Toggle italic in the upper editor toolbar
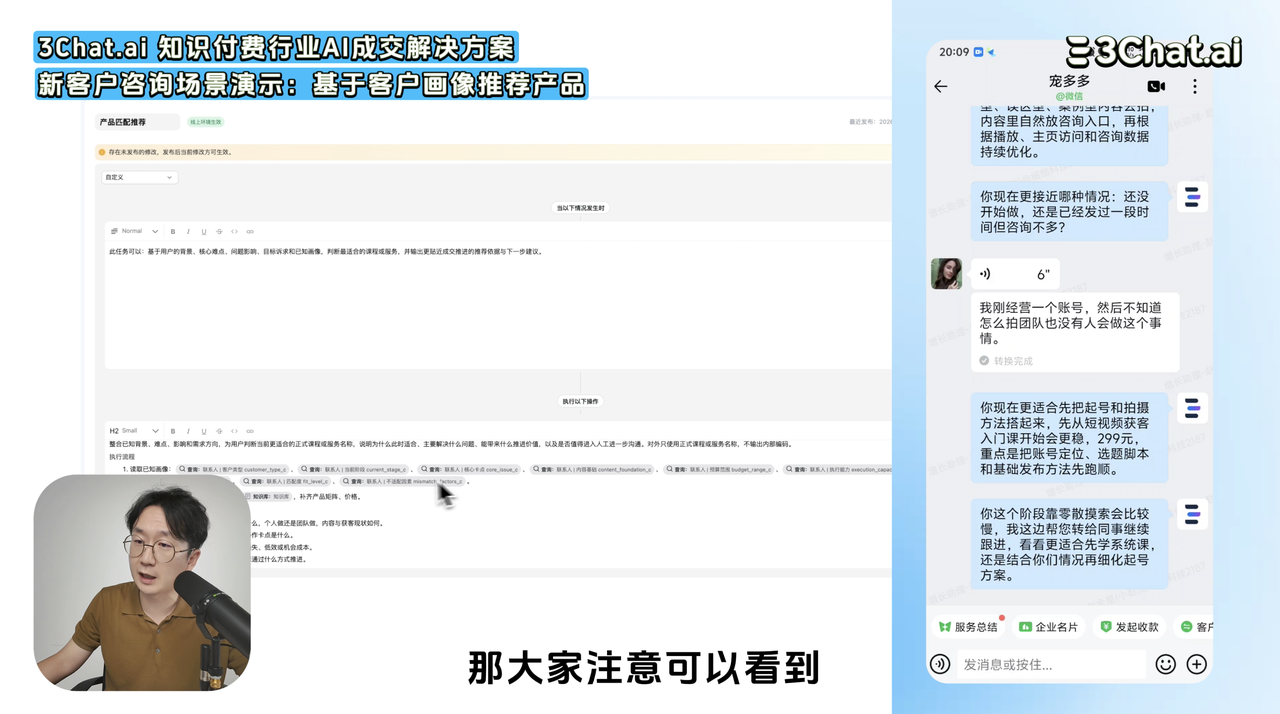Viewport: 1280px width, 714px height. pyautogui.click(x=188, y=231)
